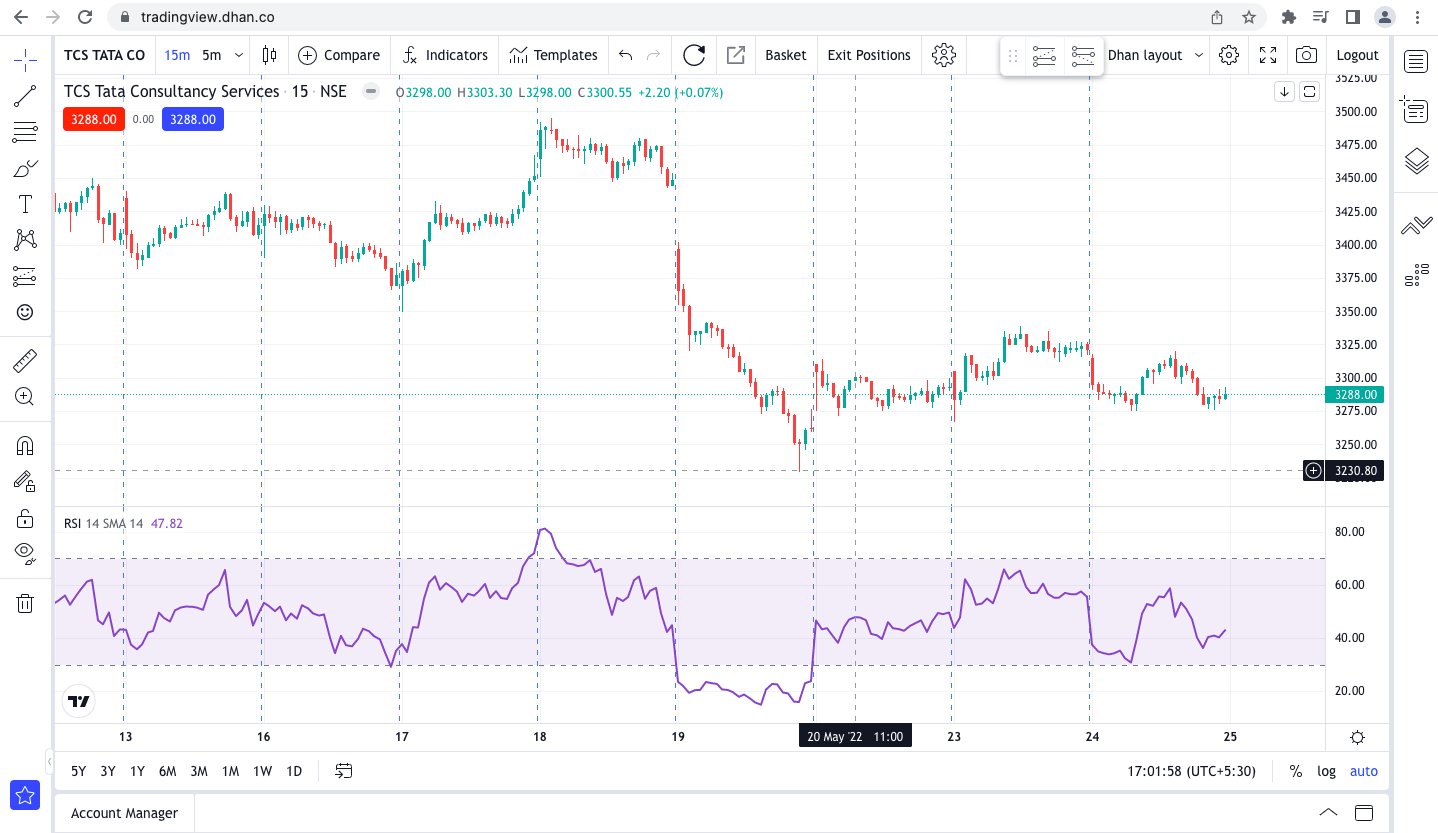
Task: Open the TCS TATA CO symbol search
Action: pyautogui.click(x=104, y=55)
